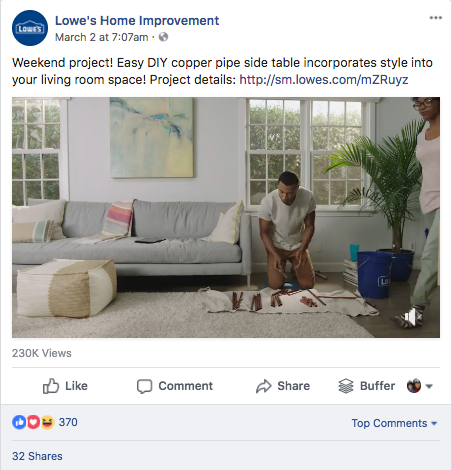Expand the Top Comments sort dropdown
The image size is (452, 470).
click(394, 423)
